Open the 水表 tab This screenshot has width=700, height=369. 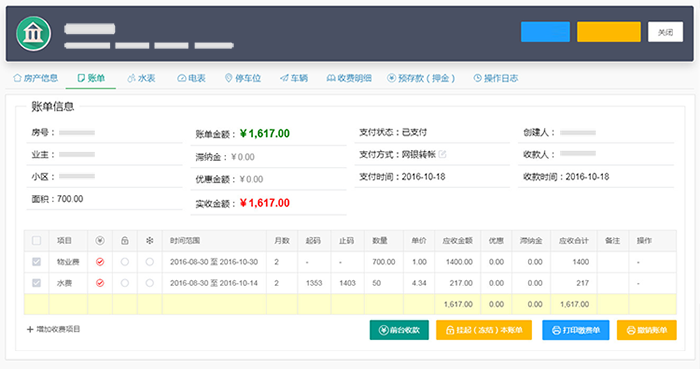[x=141, y=78]
